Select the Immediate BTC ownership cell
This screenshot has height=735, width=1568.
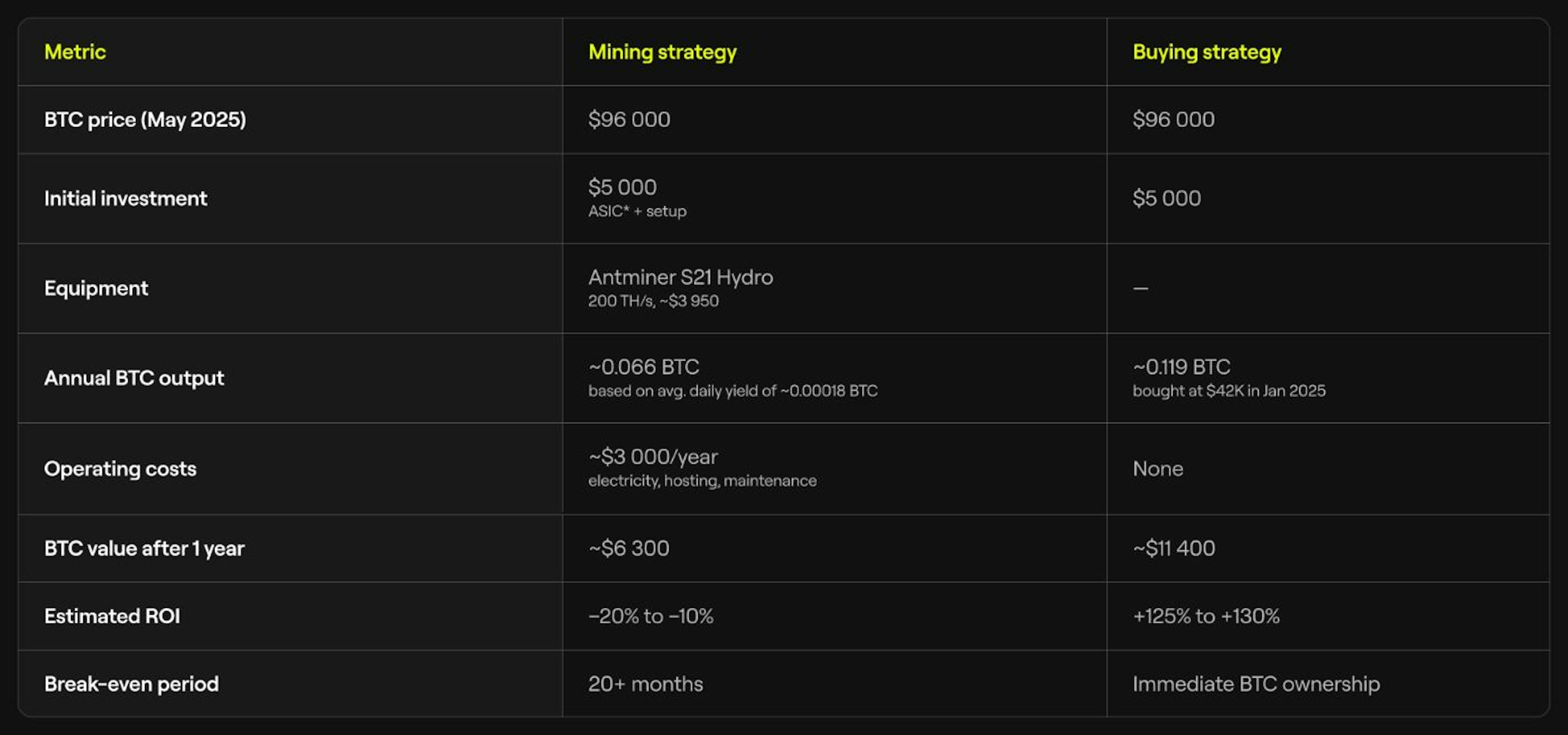pyautogui.click(x=1256, y=684)
